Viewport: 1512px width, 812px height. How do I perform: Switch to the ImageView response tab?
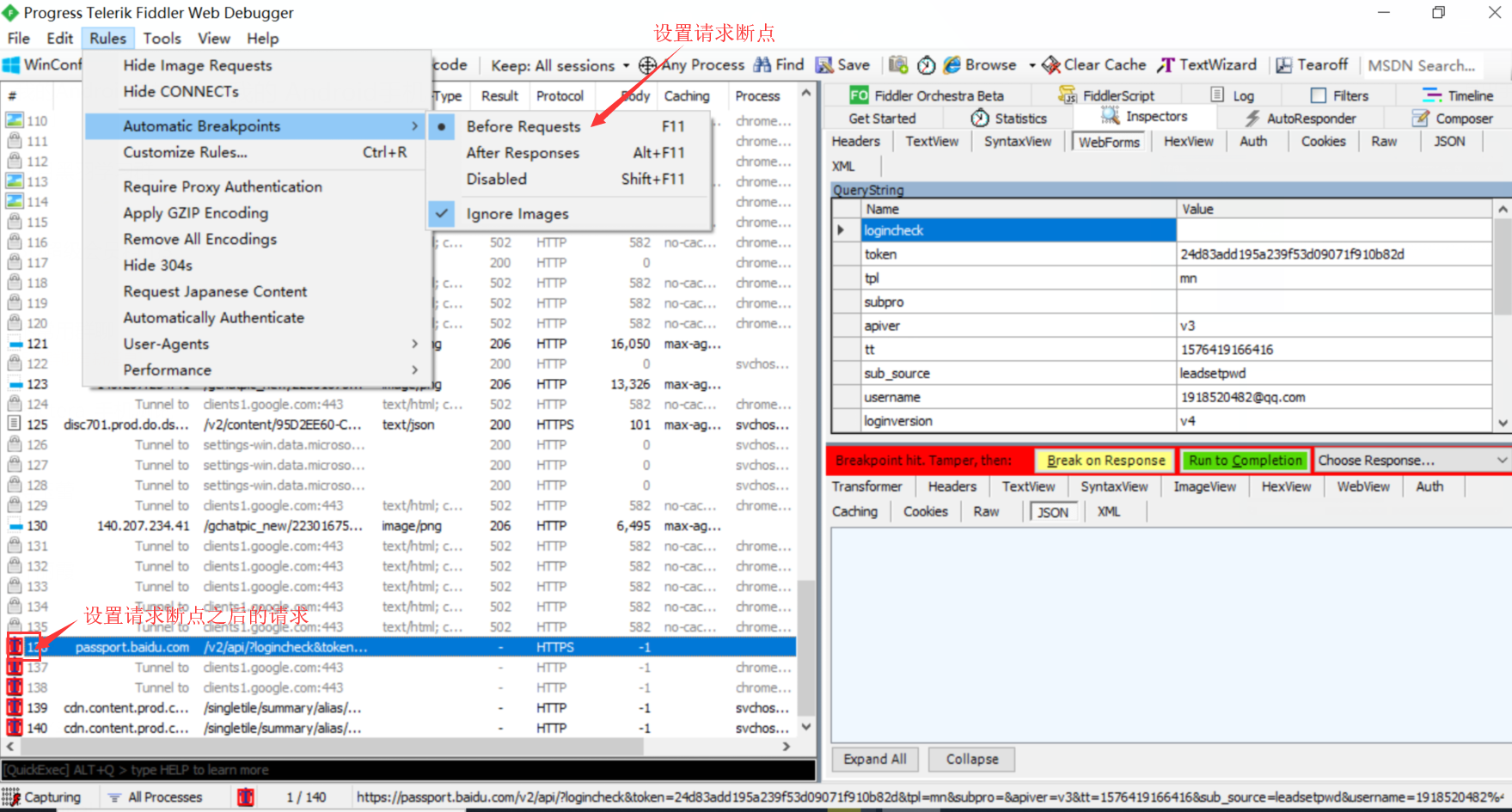pos(1205,486)
